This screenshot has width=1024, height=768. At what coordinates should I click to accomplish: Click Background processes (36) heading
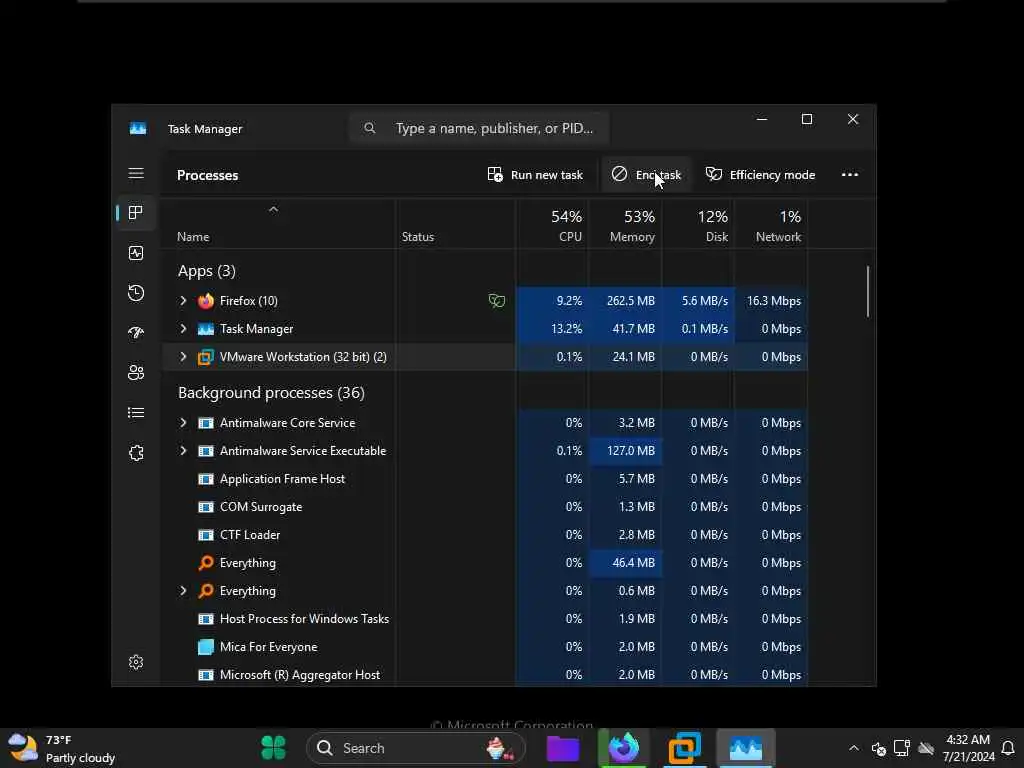pyautogui.click(x=271, y=393)
